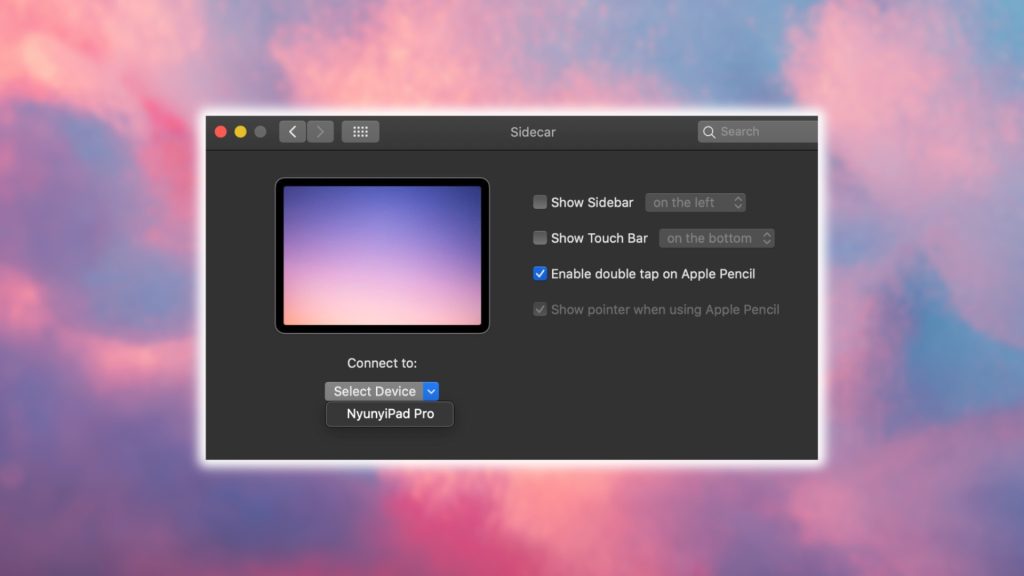1024x576 pixels.
Task: Click the back navigation arrow
Action: [x=291, y=131]
